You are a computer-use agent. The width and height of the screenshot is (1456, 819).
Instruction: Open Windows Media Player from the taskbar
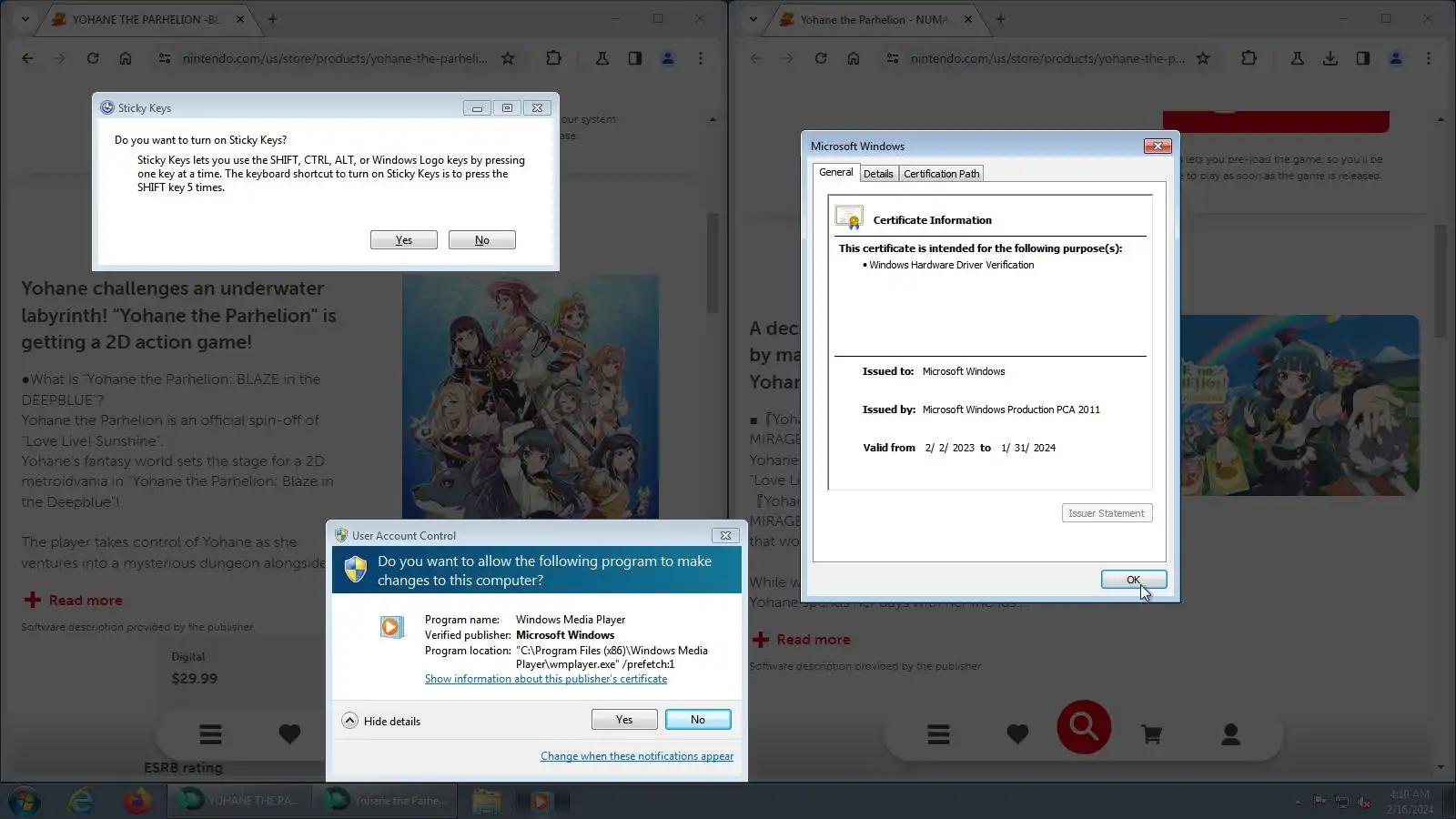[541, 801]
